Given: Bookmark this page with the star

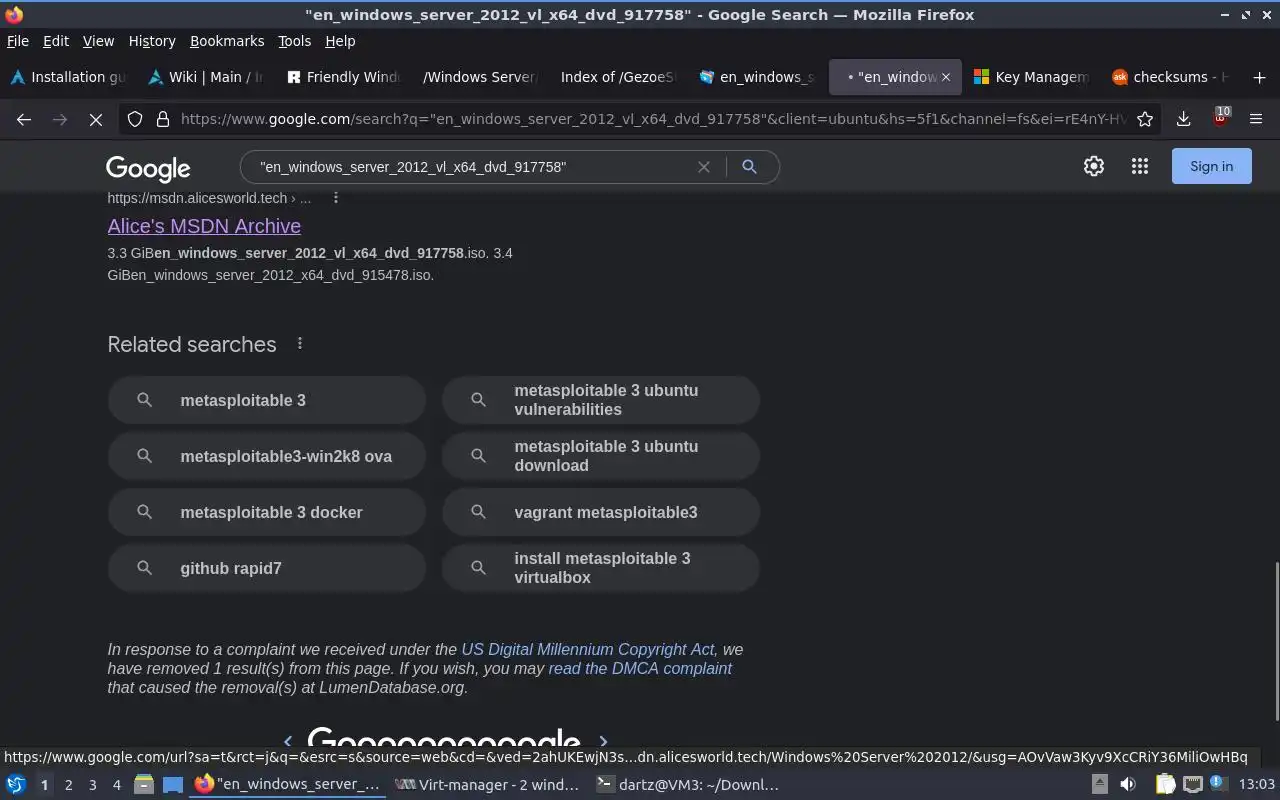Looking at the screenshot, I should [x=1145, y=119].
